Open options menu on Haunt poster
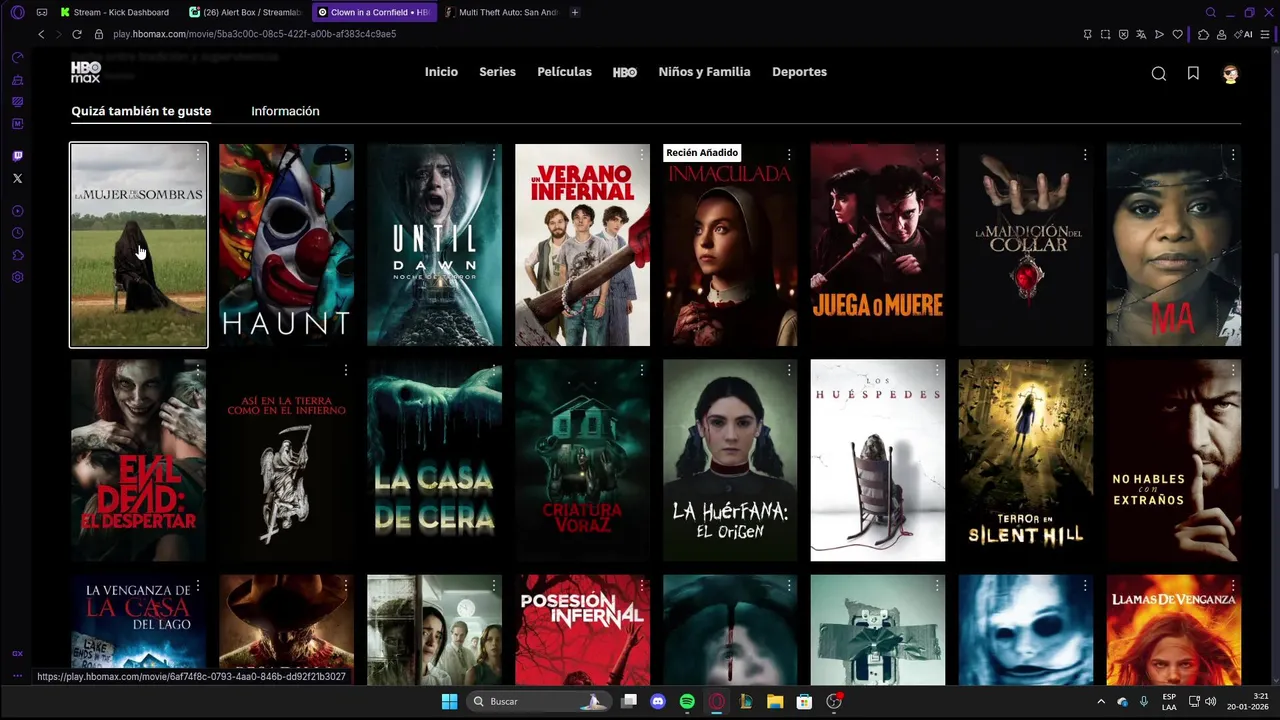This screenshot has width=1280, height=720. tap(346, 155)
